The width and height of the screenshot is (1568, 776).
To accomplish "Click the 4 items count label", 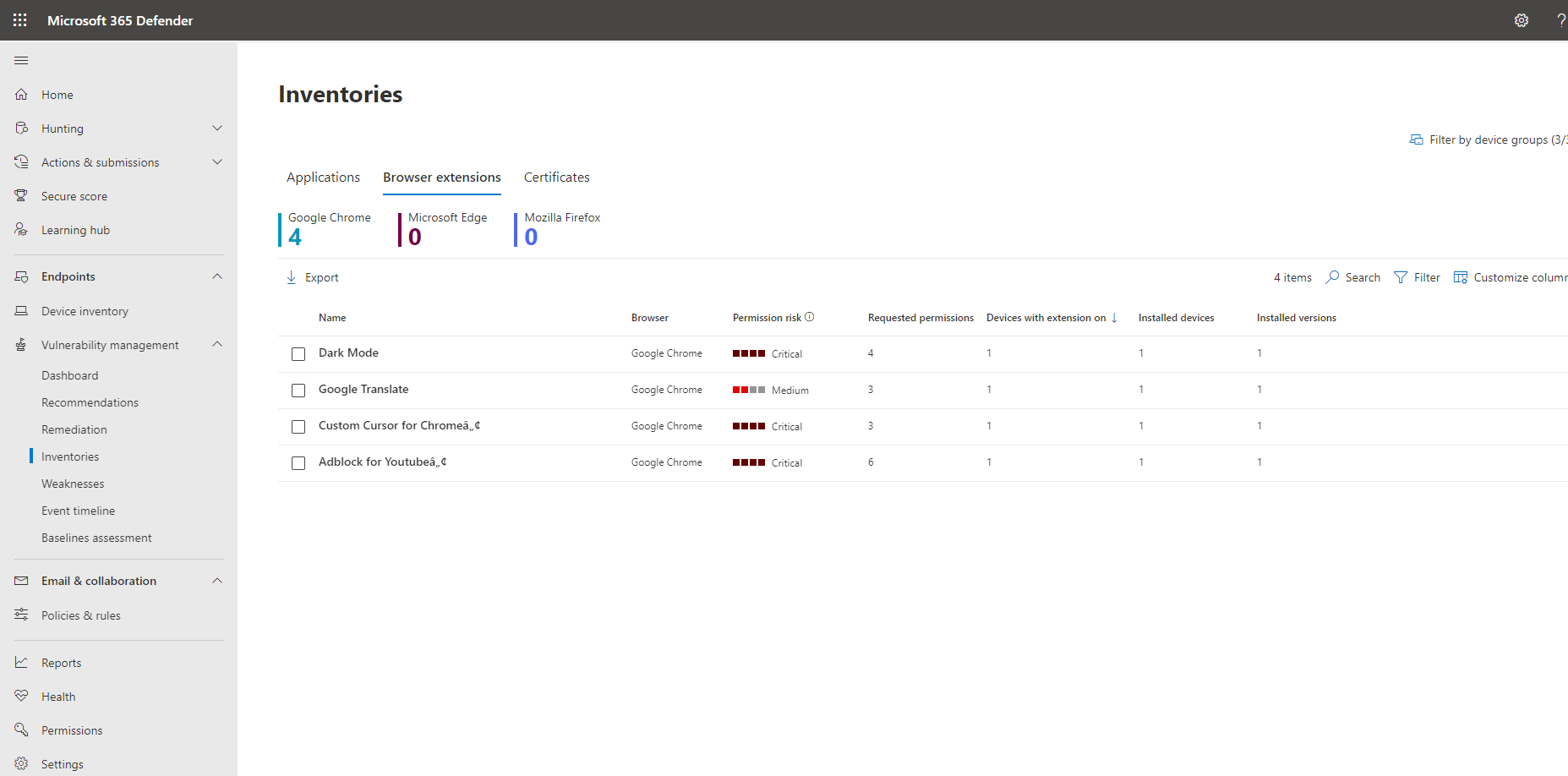I will coord(1292,277).
